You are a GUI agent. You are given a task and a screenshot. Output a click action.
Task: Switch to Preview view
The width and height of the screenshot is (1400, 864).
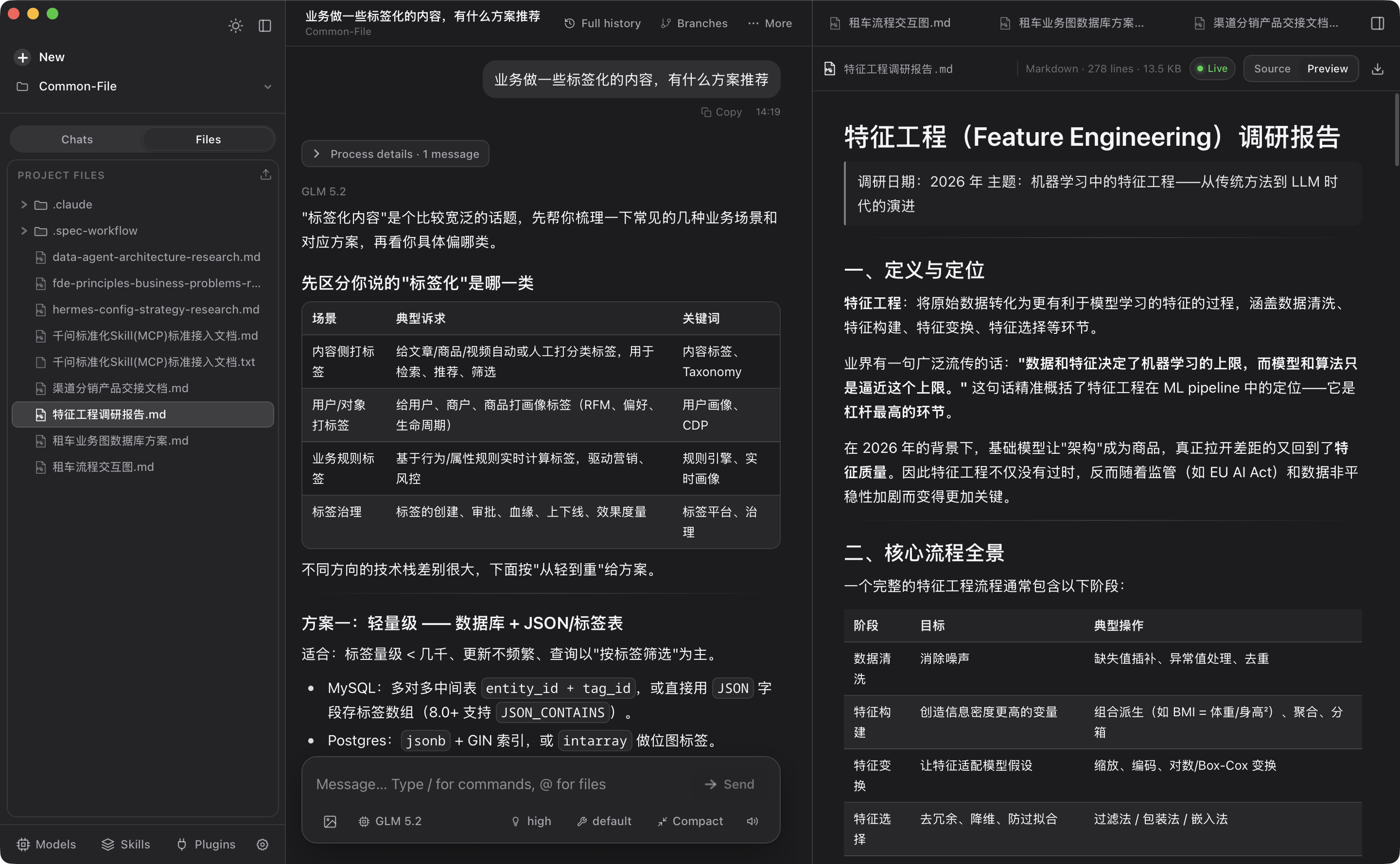coord(1328,69)
